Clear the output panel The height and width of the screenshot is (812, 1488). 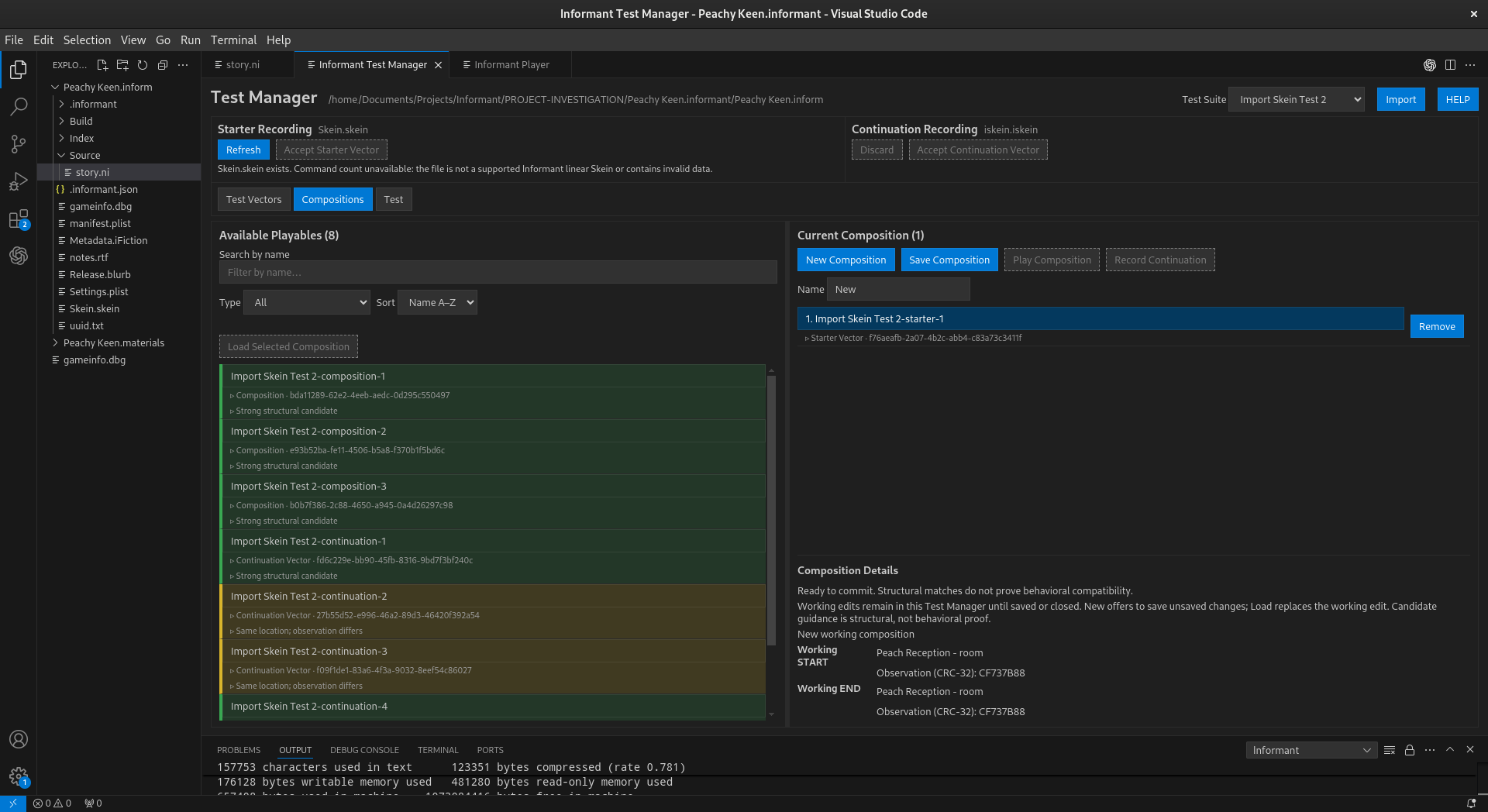1390,750
